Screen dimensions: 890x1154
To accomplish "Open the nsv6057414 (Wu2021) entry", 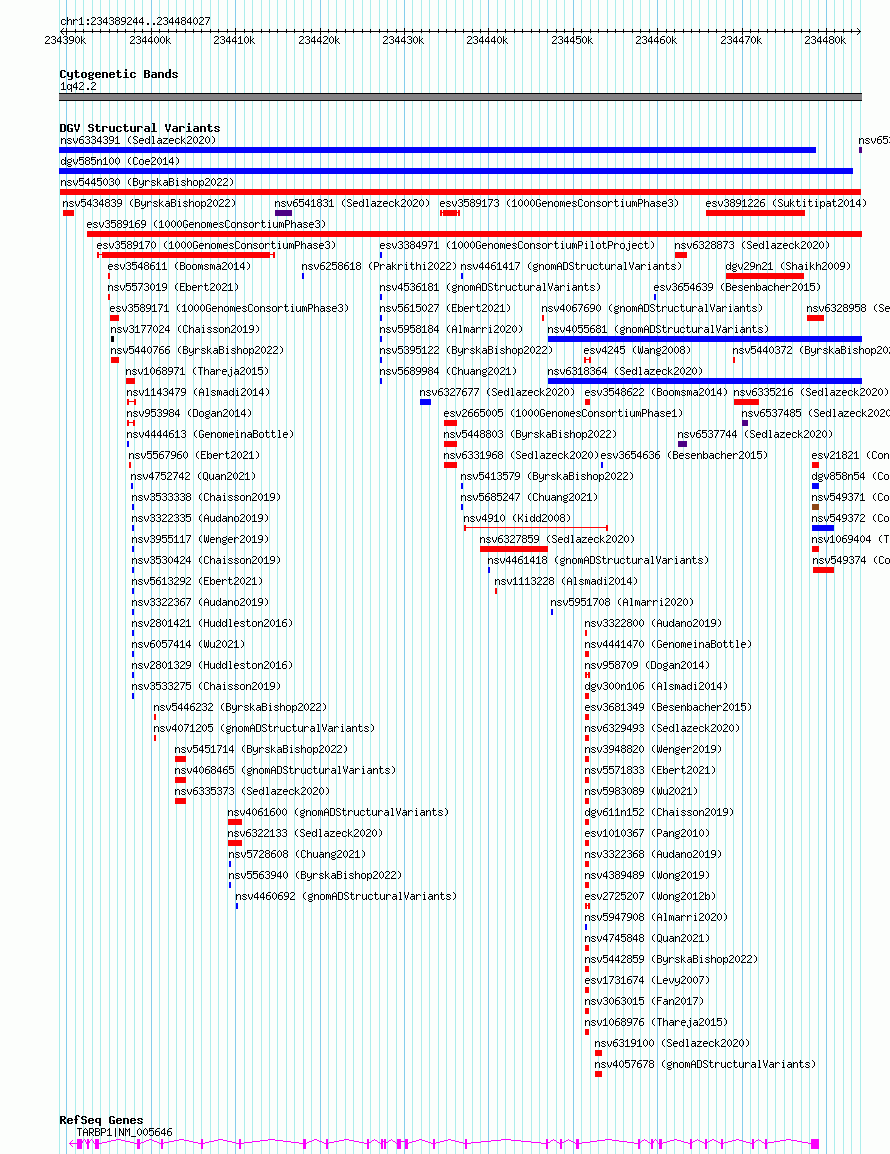I will [189, 644].
